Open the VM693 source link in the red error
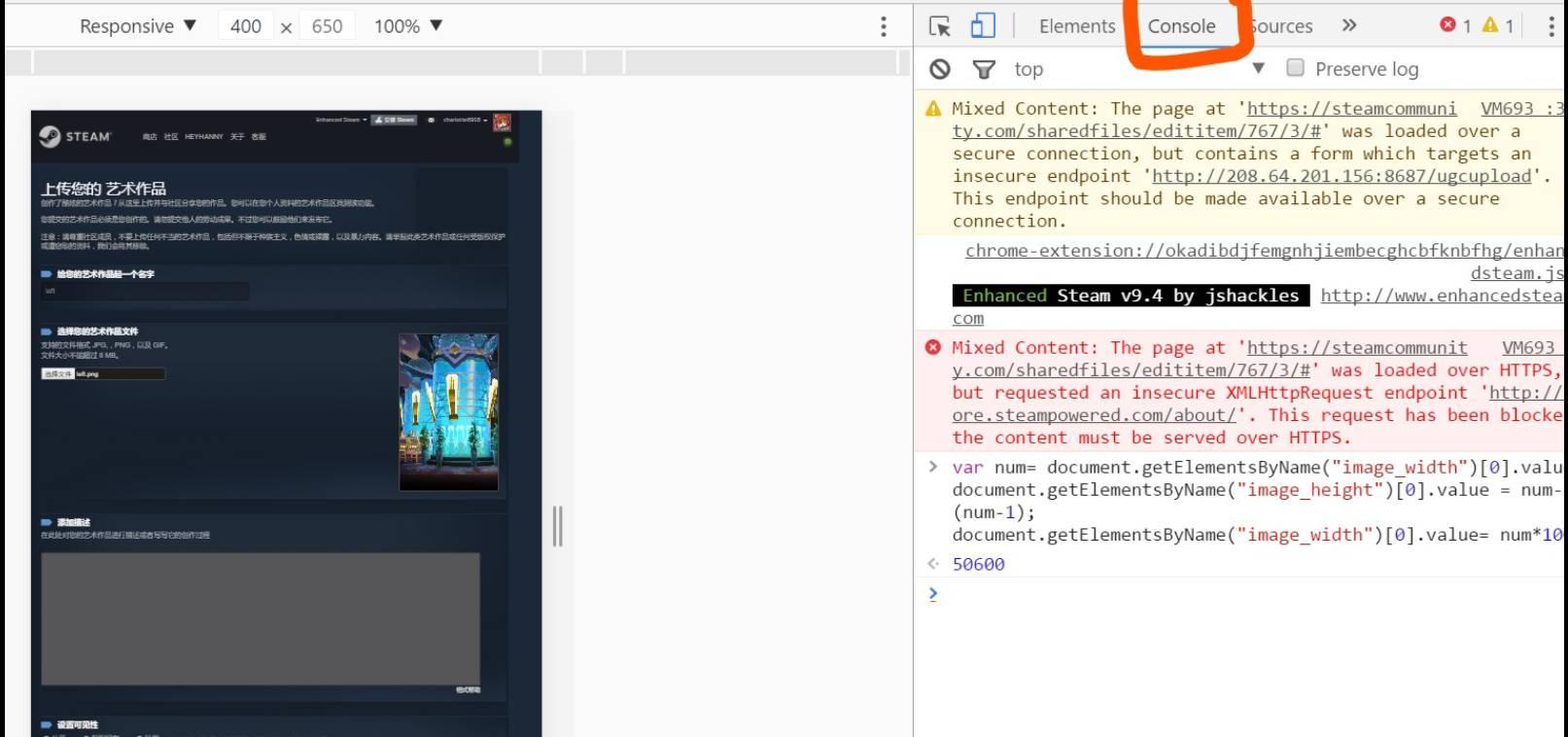1568x737 pixels. tap(1533, 348)
